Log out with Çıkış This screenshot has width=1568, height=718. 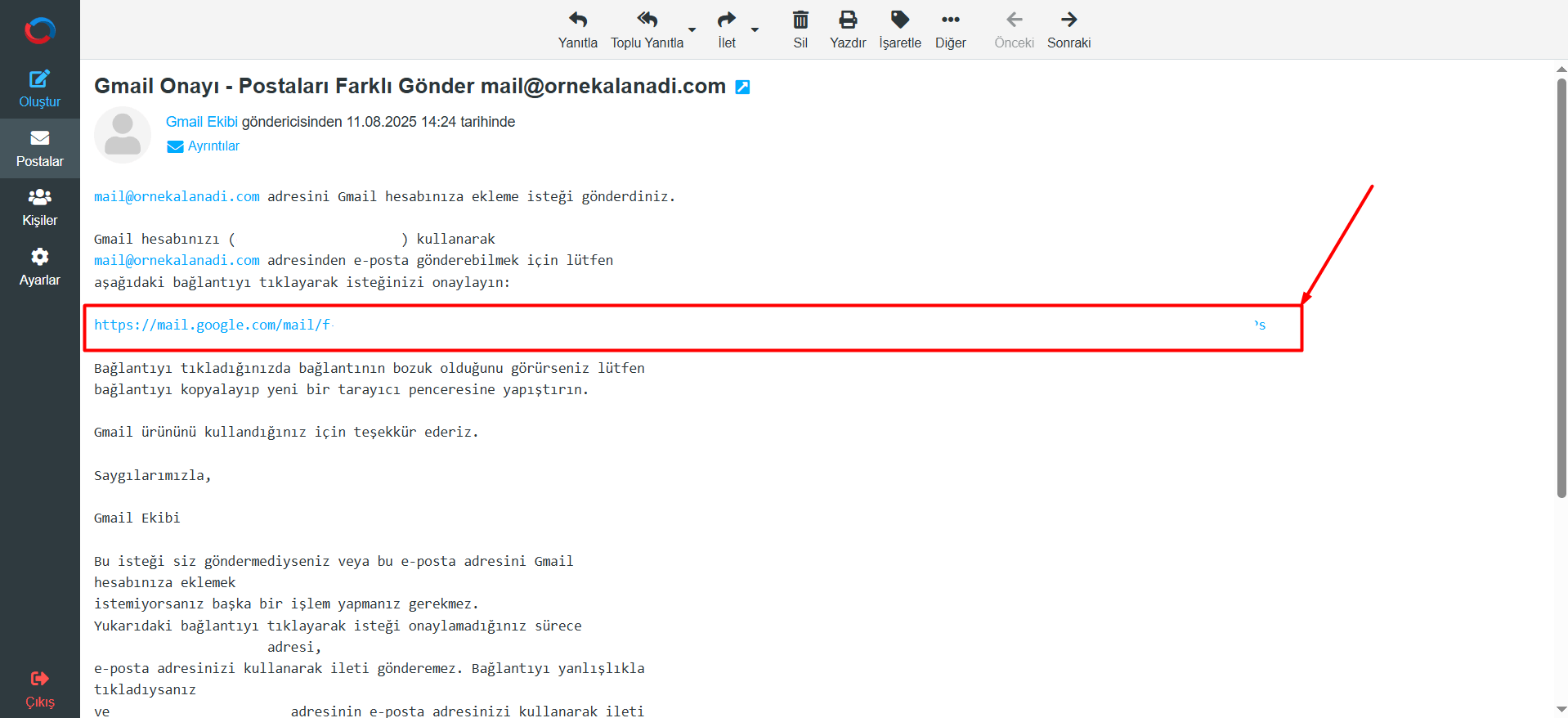point(39,689)
